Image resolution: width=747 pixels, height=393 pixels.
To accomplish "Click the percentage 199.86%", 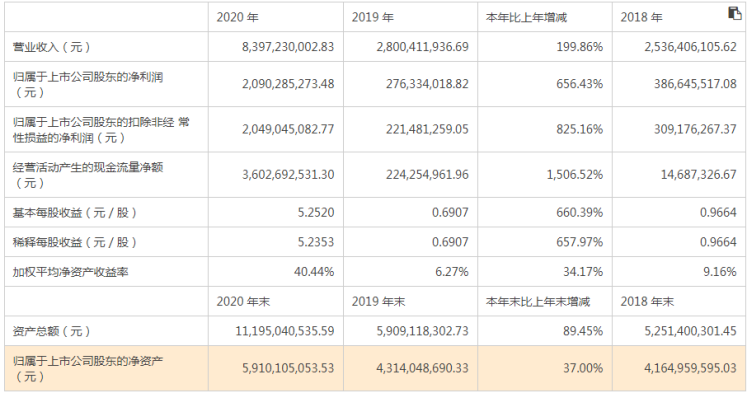I will (x=579, y=47).
